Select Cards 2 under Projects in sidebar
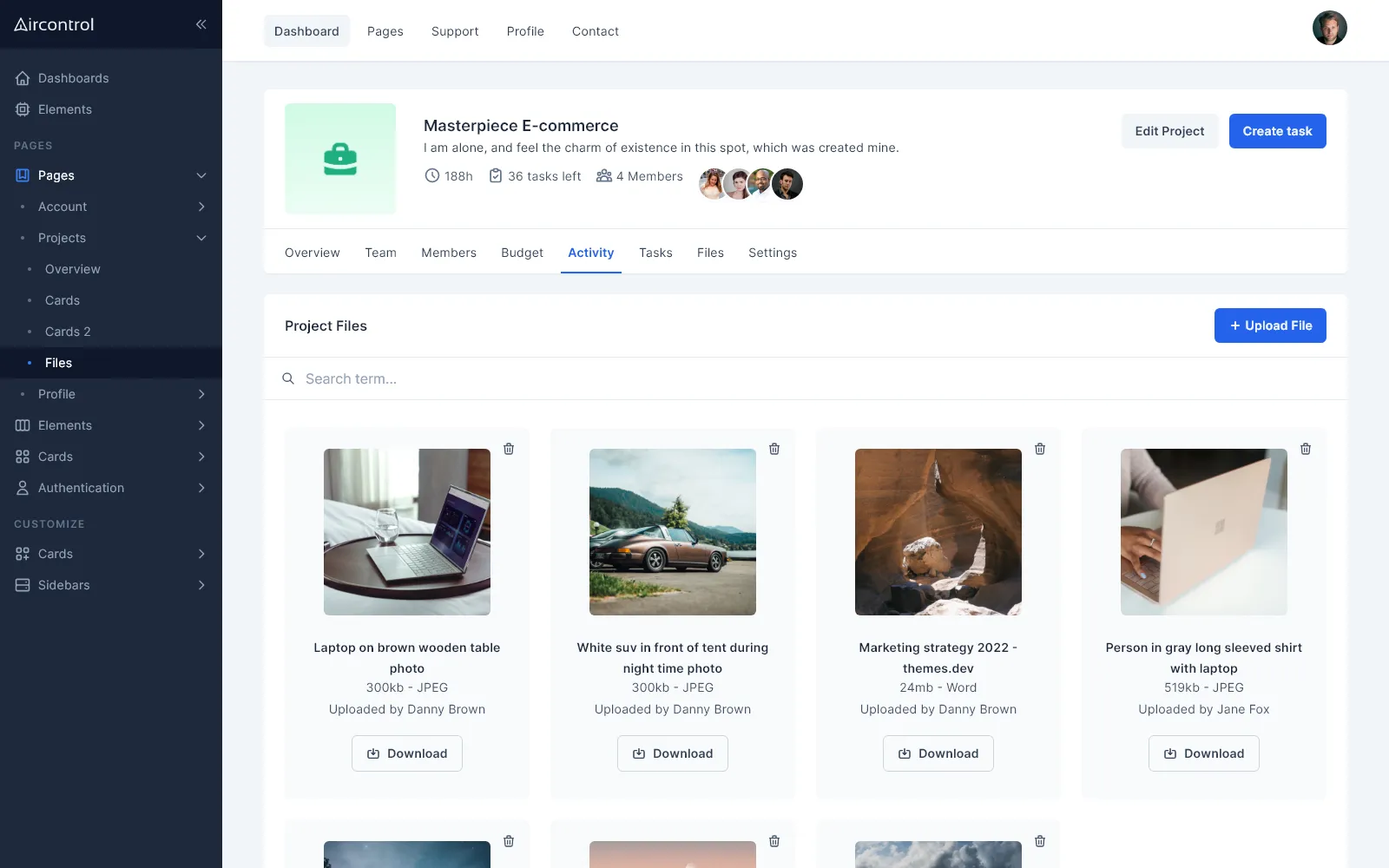 tap(111, 332)
